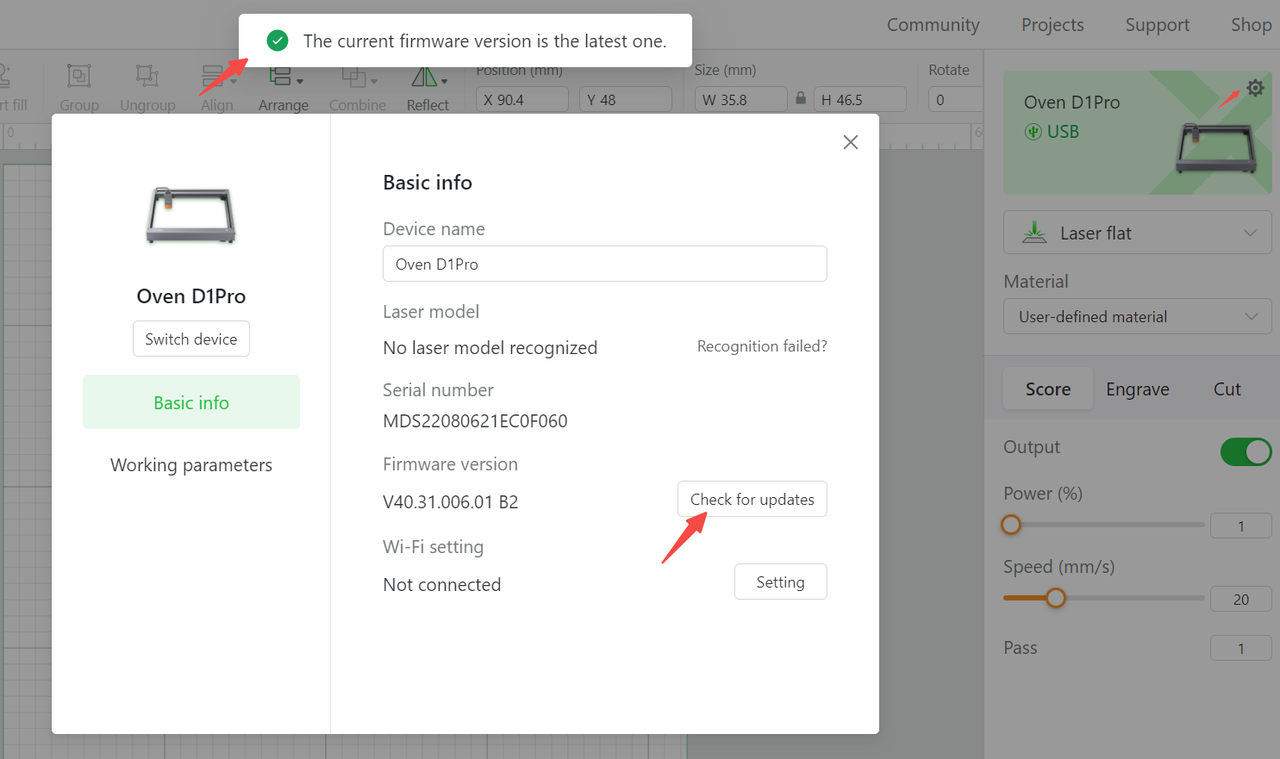Image resolution: width=1280 pixels, height=759 pixels.
Task: Click the Check for updates button
Action: [752, 499]
